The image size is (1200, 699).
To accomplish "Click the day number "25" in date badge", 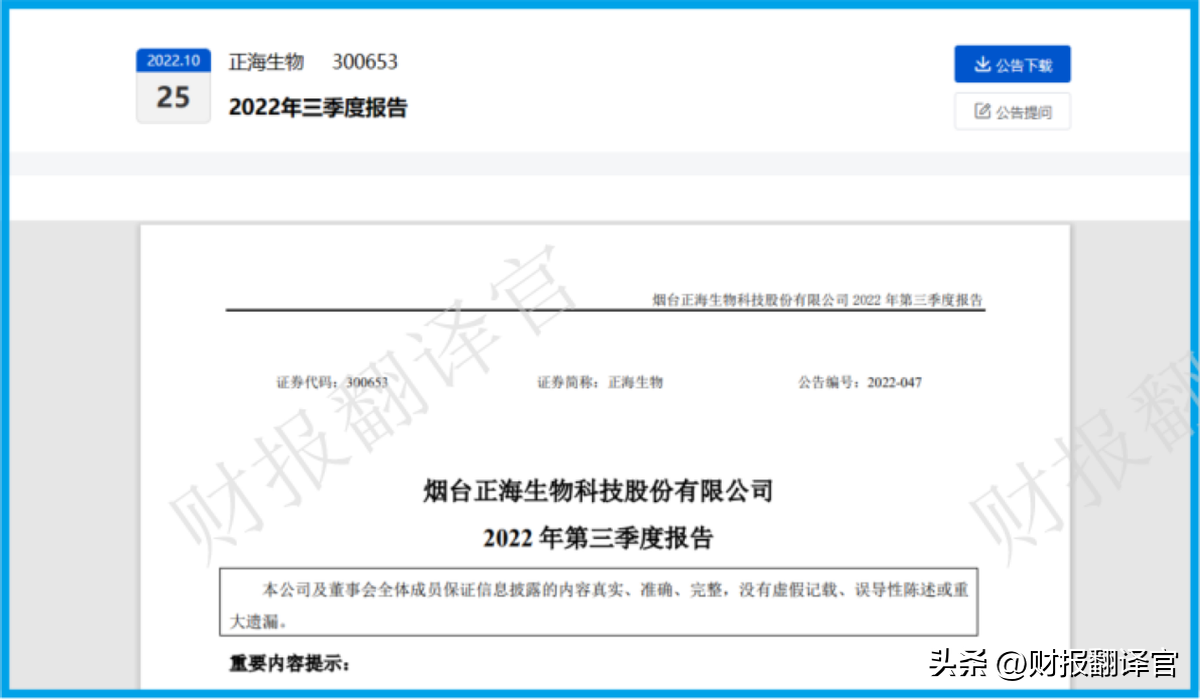I will [173, 97].
